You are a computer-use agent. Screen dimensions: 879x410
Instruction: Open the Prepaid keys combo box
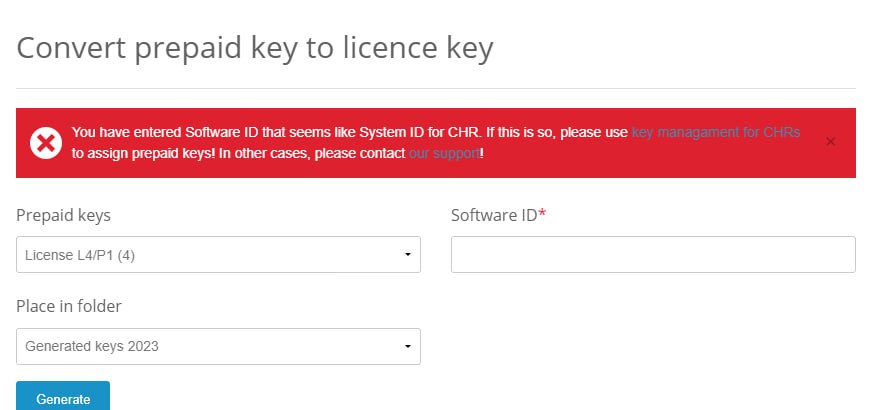click(218, 255)
